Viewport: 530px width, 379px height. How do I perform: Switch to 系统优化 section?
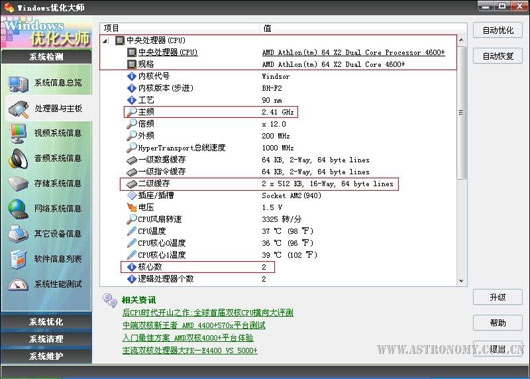coord(46,322)
